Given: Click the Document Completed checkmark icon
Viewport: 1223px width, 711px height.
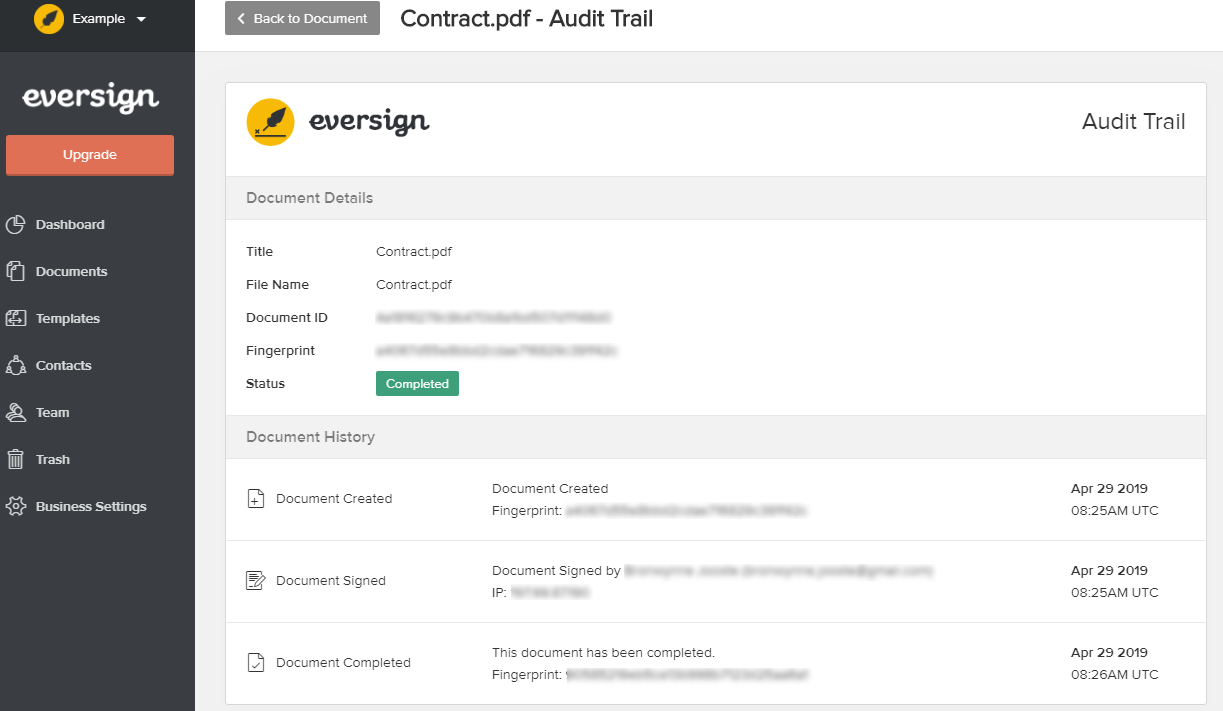Looking at the screenshot, I should [x=256, y=662].
